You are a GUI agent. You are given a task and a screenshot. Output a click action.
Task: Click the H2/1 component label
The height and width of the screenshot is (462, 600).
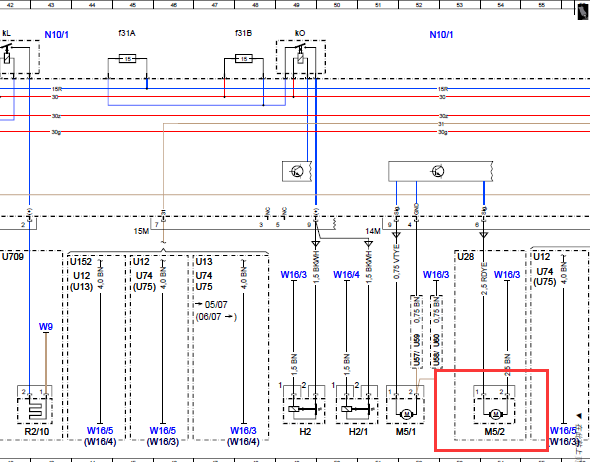click(x=358, y=432)
